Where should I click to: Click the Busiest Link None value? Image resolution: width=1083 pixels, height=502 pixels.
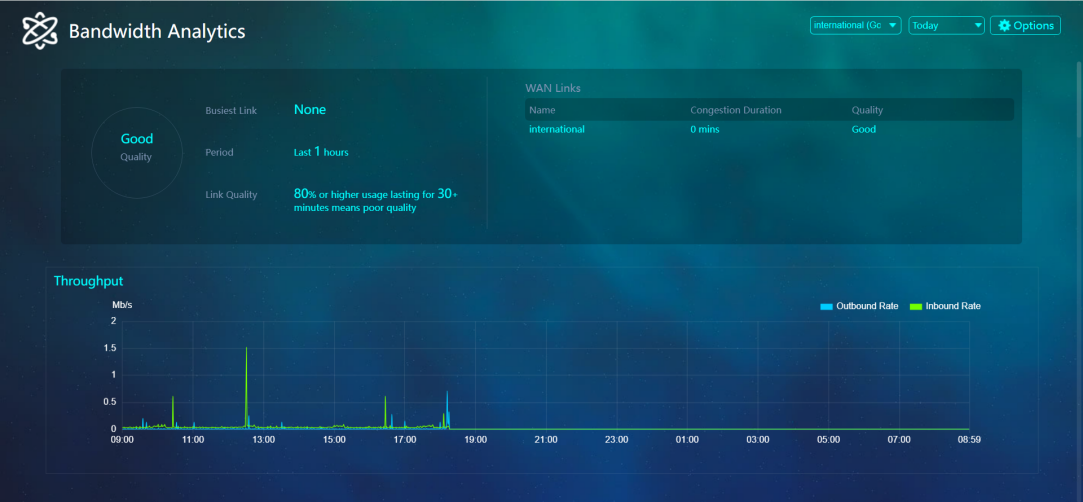coord(310,110)
